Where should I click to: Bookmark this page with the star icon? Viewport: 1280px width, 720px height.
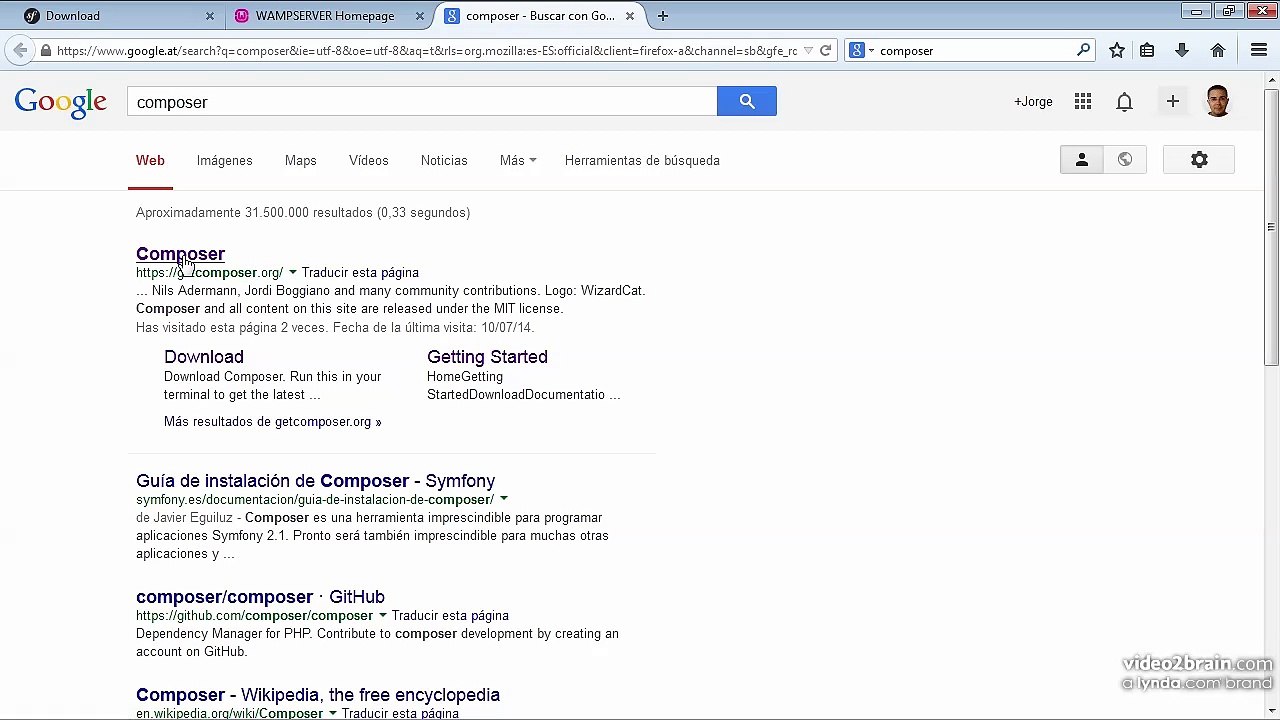[1117, 50]
